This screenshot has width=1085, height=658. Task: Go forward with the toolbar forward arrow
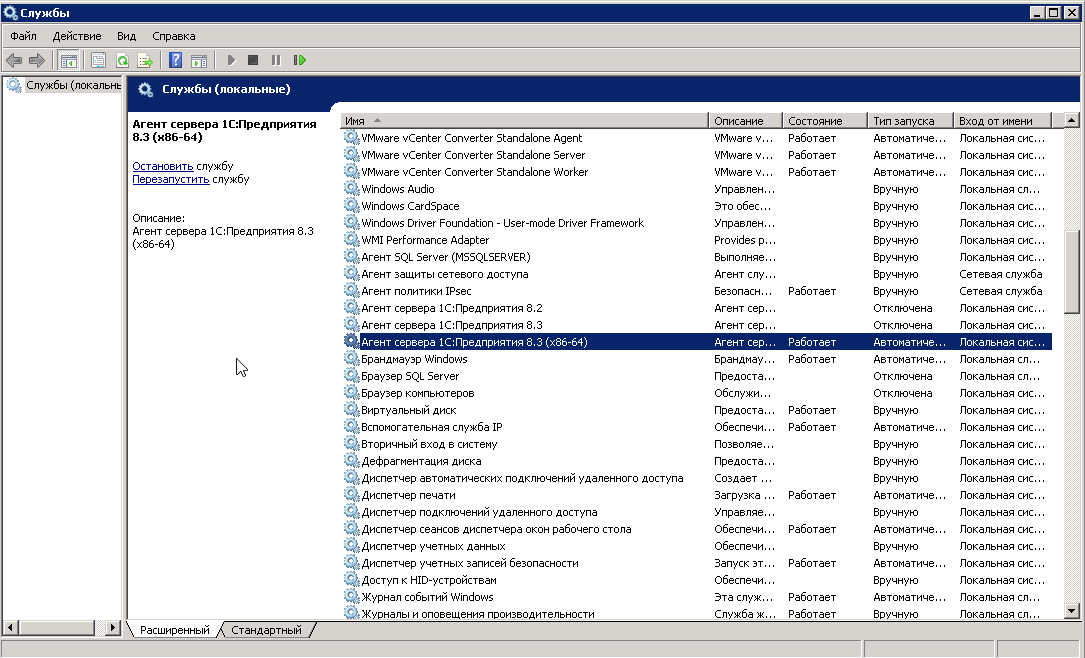pyautogui.click(x=37, y=61)
